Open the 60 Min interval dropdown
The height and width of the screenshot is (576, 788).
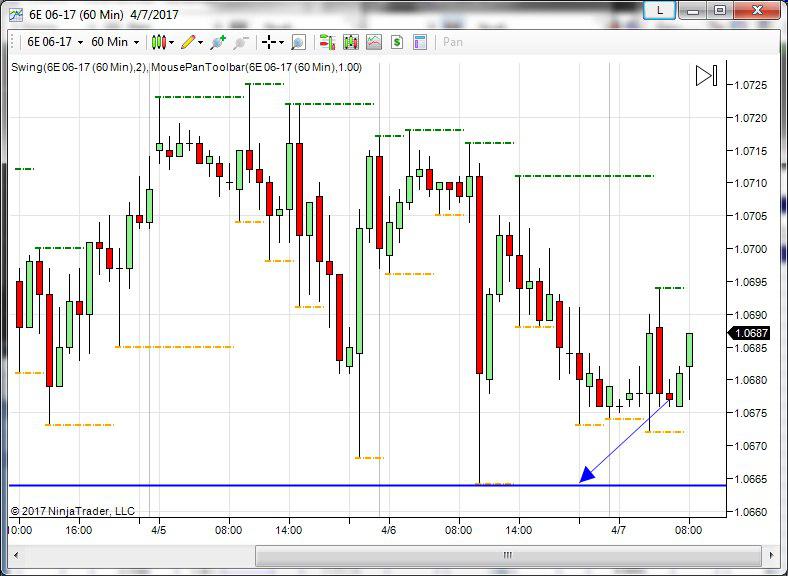click(115, 42)
